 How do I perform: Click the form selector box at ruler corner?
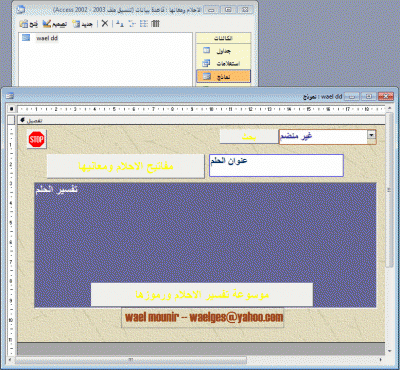click(11, 109)
